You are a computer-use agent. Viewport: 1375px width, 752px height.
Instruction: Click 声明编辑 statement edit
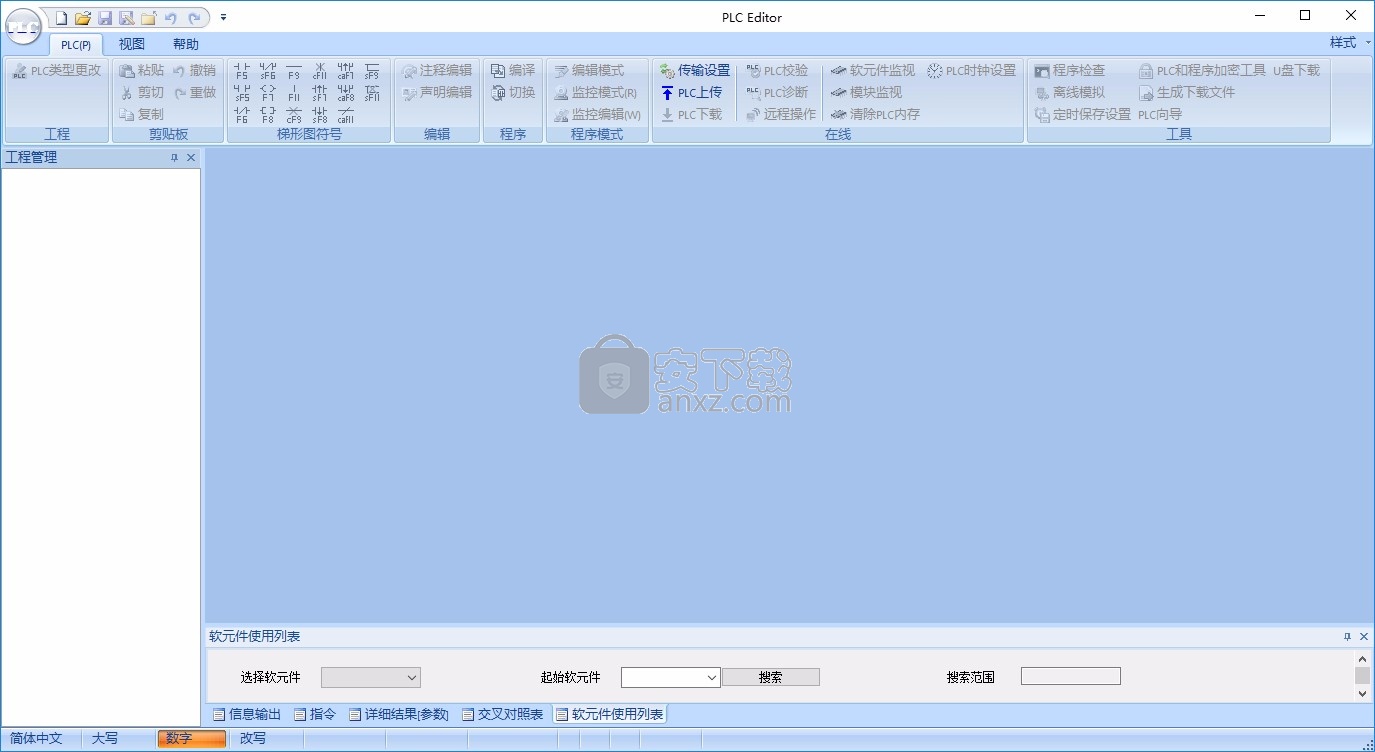point(437,92)
